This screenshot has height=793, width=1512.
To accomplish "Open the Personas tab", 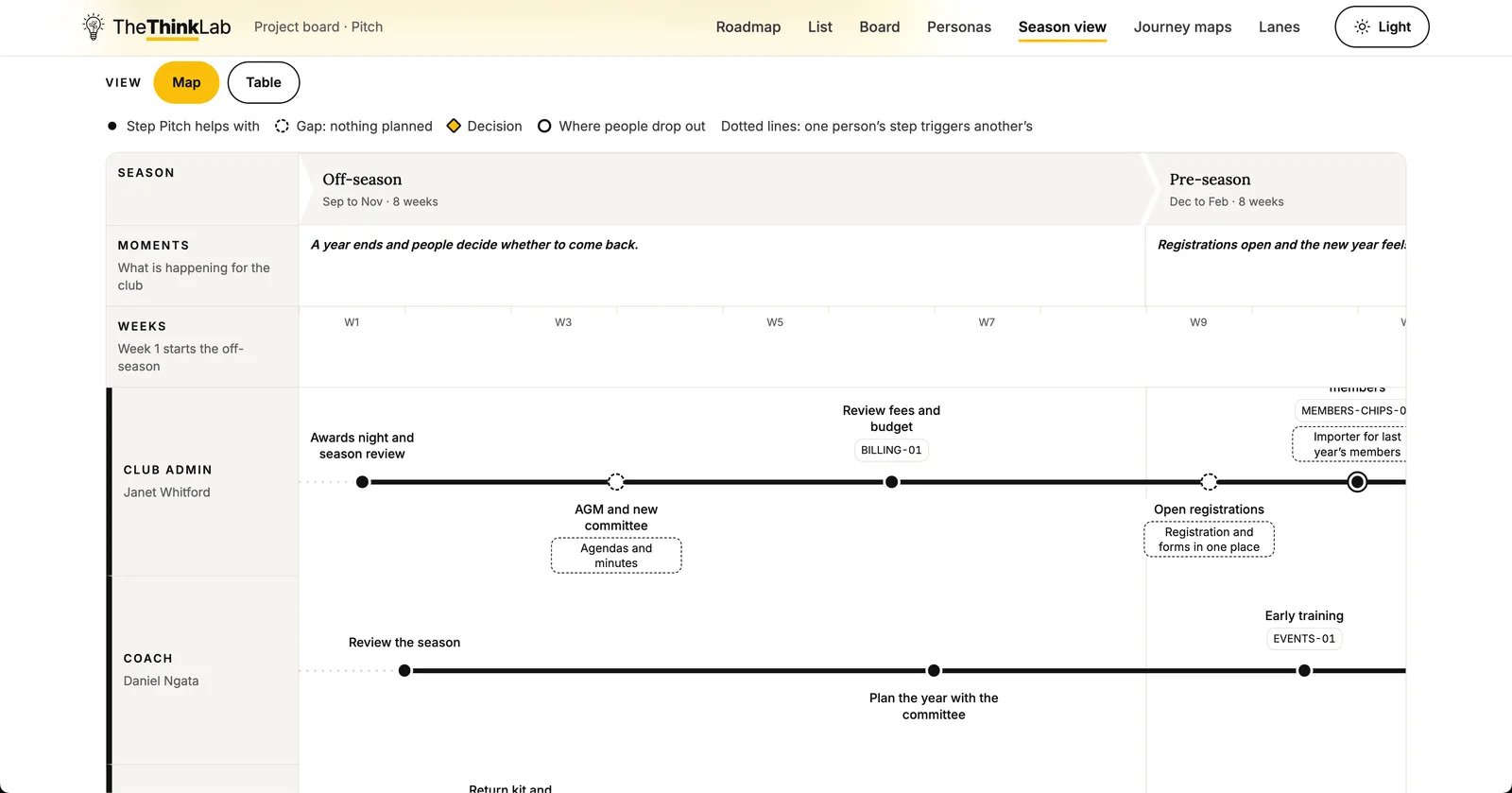I will click(959, 26).
